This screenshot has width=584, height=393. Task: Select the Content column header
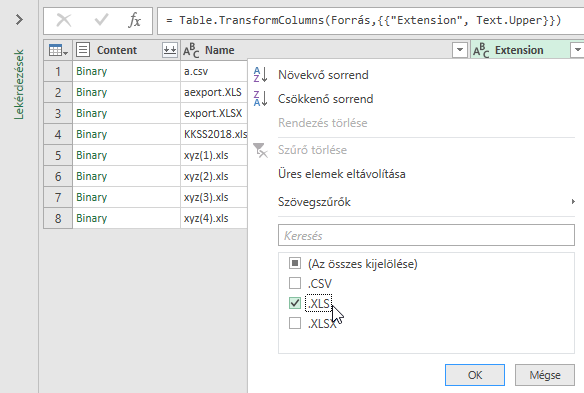(x=117, y=50)
